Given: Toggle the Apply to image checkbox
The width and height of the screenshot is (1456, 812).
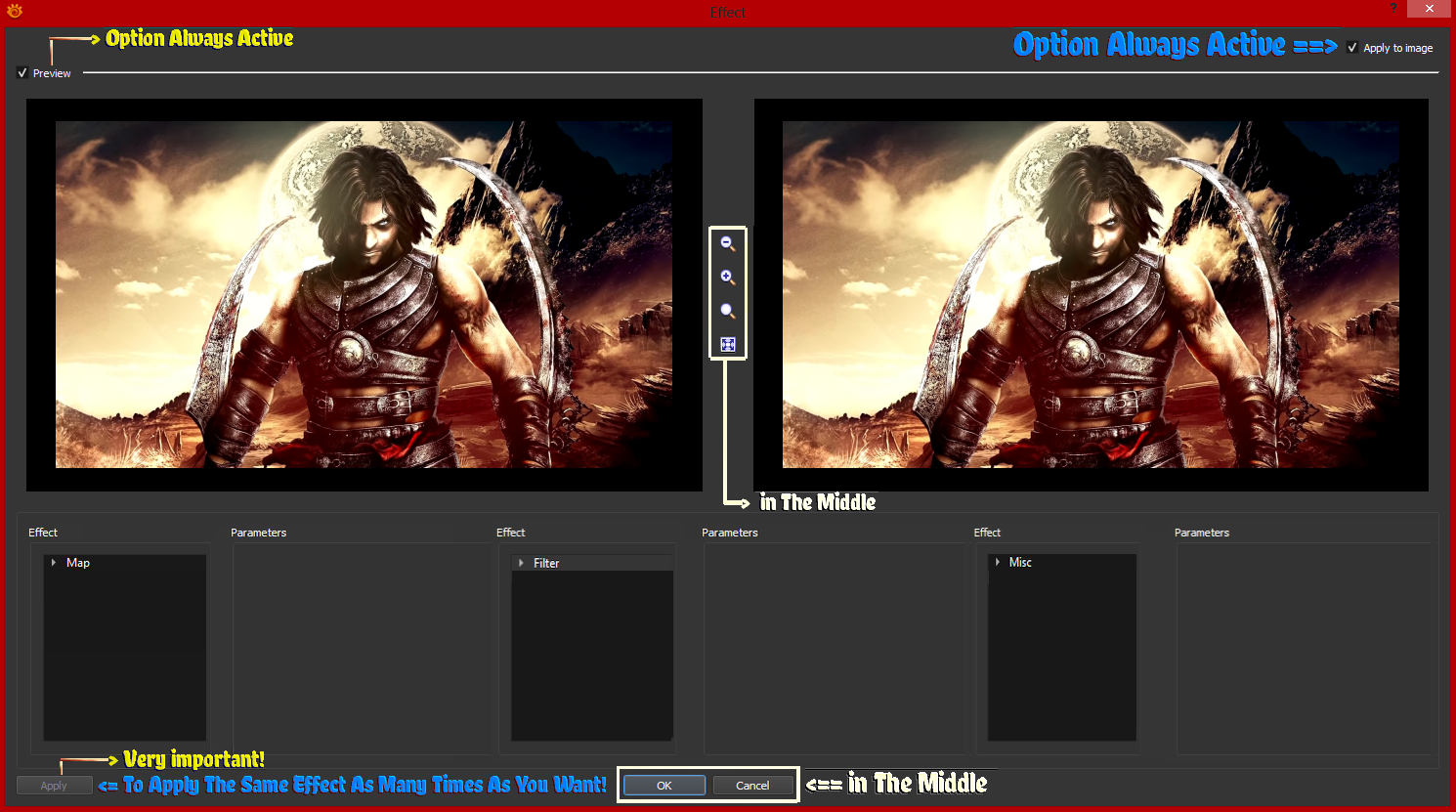Looking at the screenshot, I should pos(1352,48).
